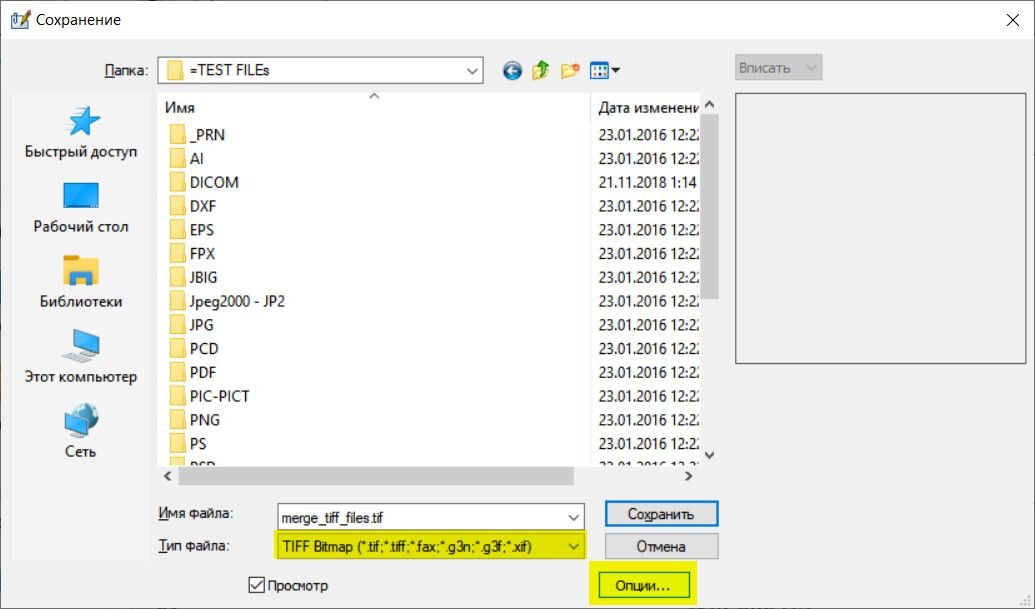Select the JPG folder
The image size is (1035, 609).
191,325
